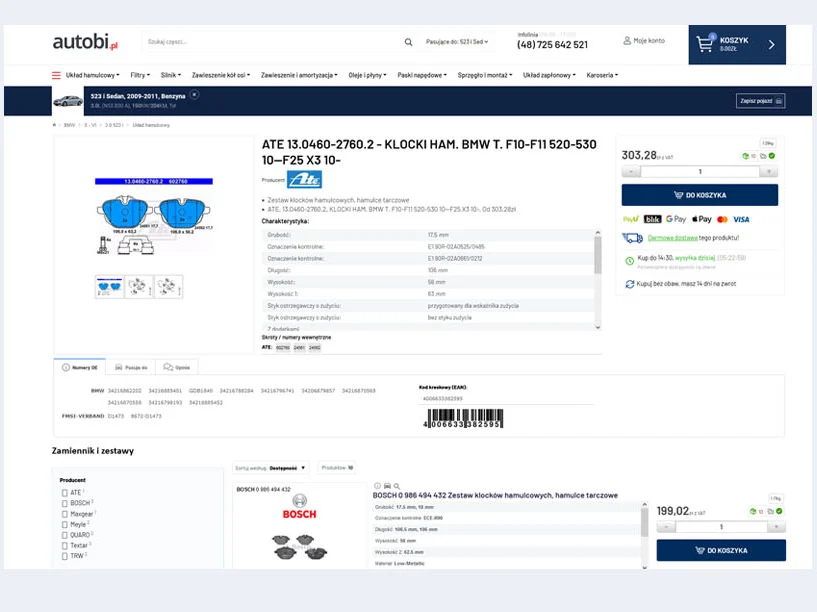Click the ATE manufacturer logo

[304, 179]
